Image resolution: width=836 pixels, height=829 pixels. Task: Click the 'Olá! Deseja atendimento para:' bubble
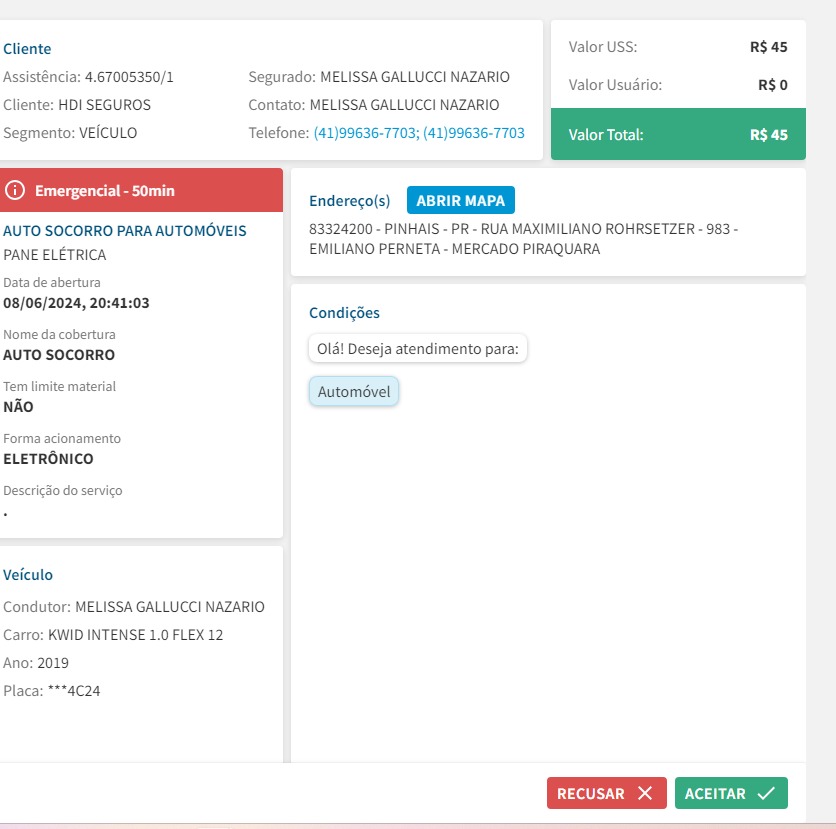pos(418,349)
